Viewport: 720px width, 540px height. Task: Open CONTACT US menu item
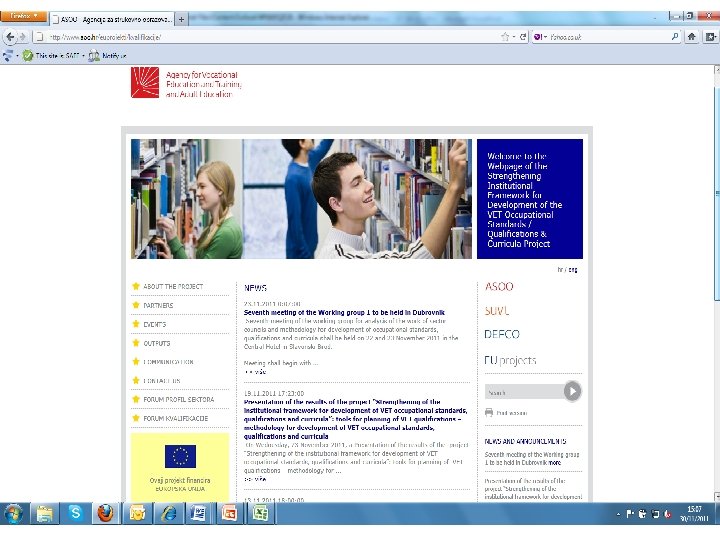[162, 381]
